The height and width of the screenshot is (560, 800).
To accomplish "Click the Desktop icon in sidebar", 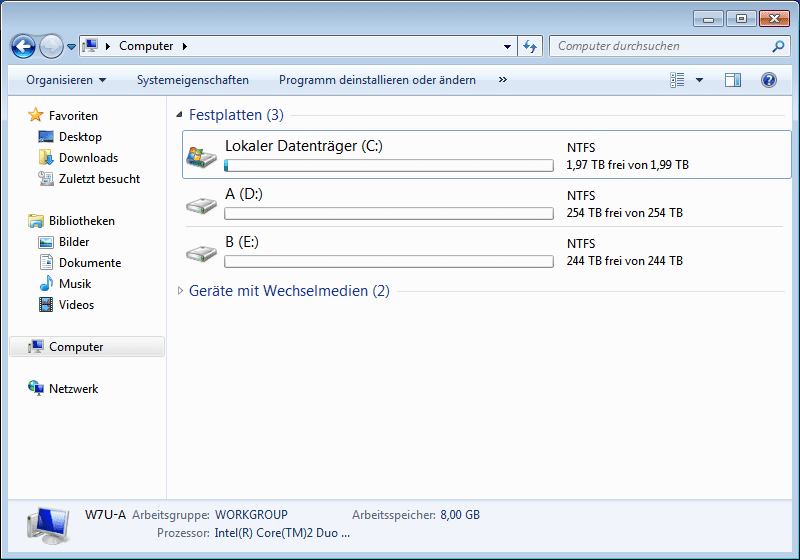I will tap(45, 136).
